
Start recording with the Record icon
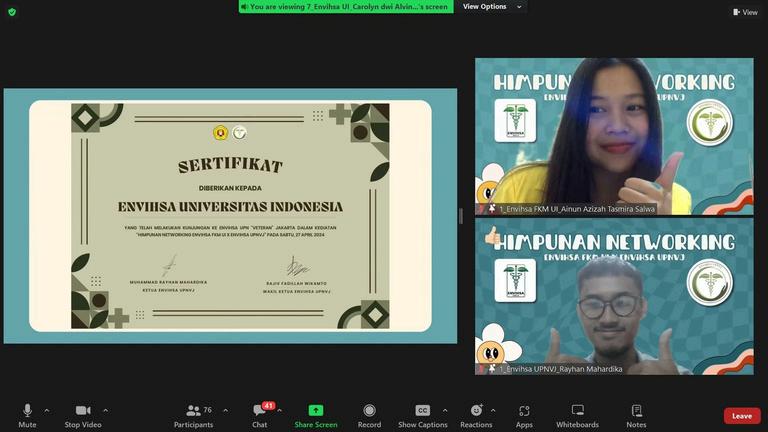click(369, 410)
